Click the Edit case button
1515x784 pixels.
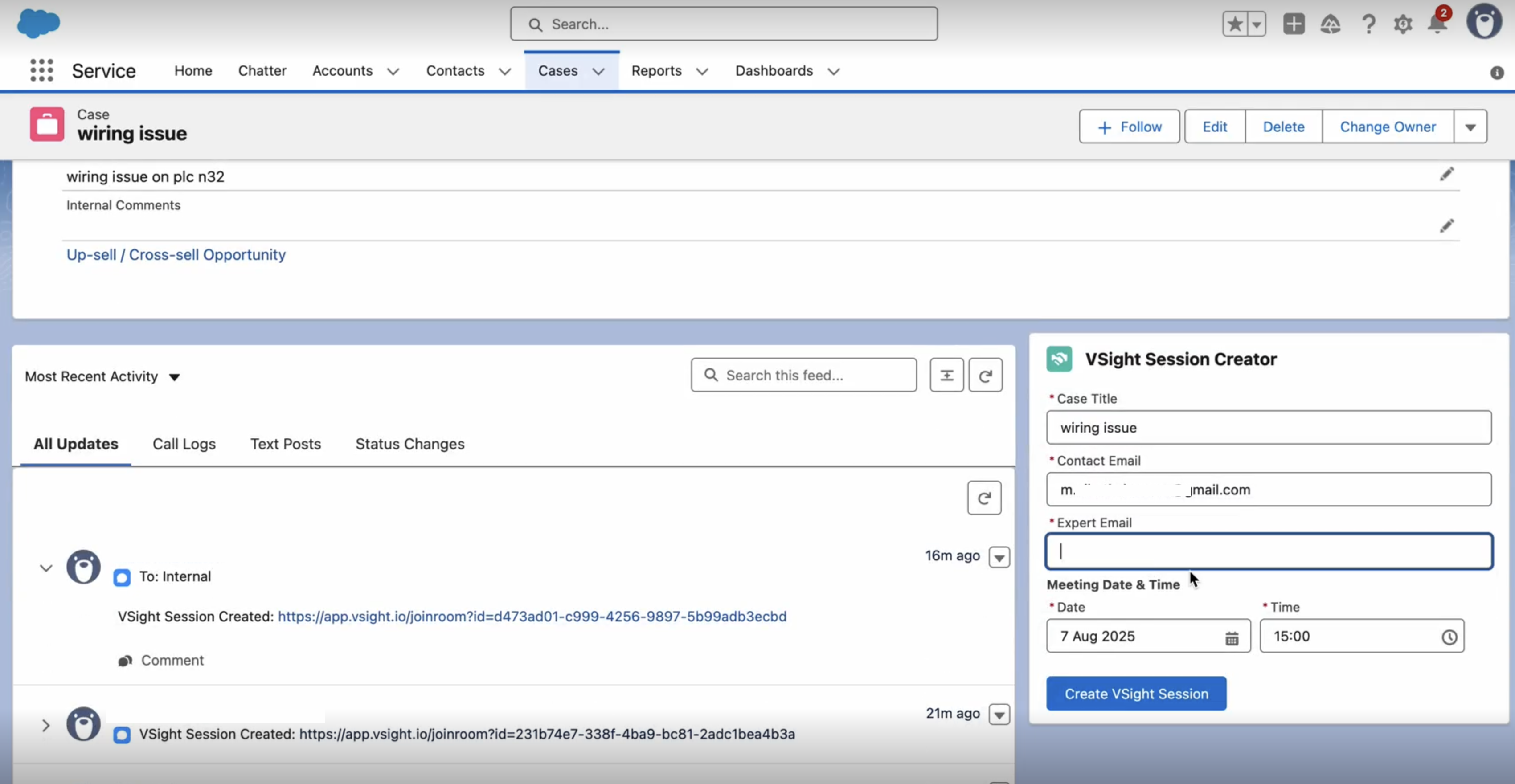[x=1215, y=127]
